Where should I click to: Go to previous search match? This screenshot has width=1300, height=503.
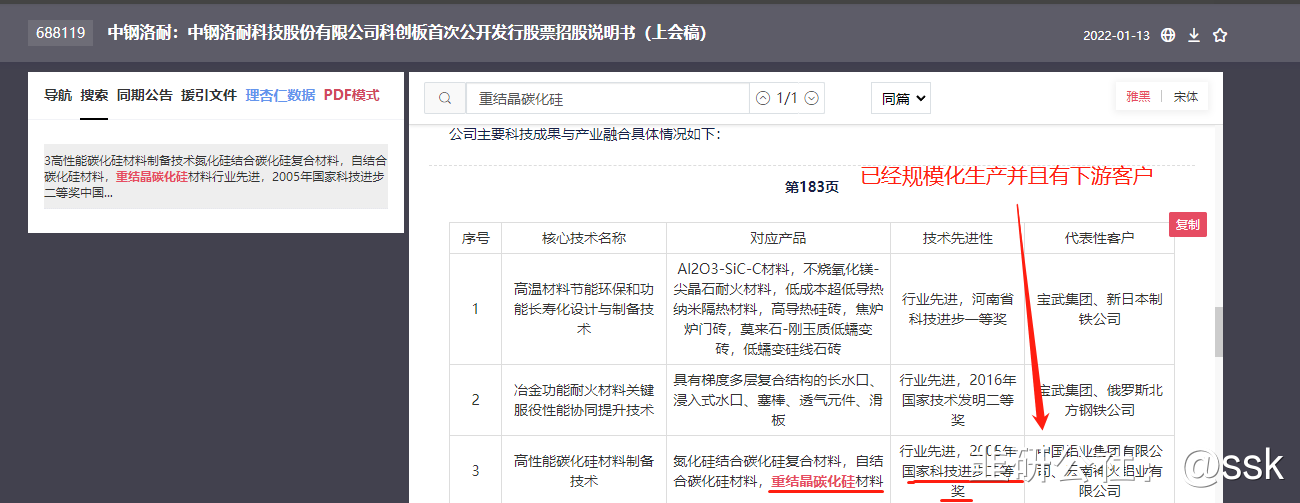(x=763, y=98)
